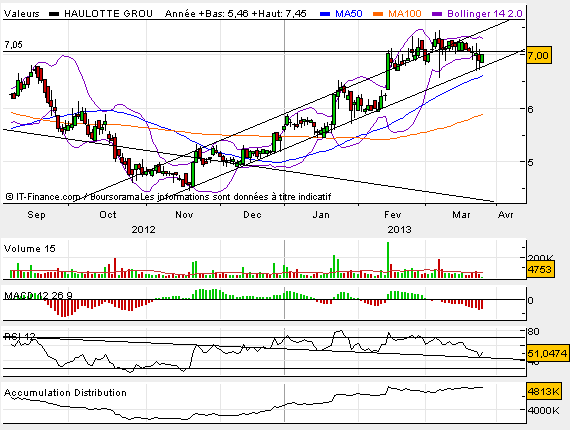
Task: Select the MA50 legend label
Action: (349, 14)
